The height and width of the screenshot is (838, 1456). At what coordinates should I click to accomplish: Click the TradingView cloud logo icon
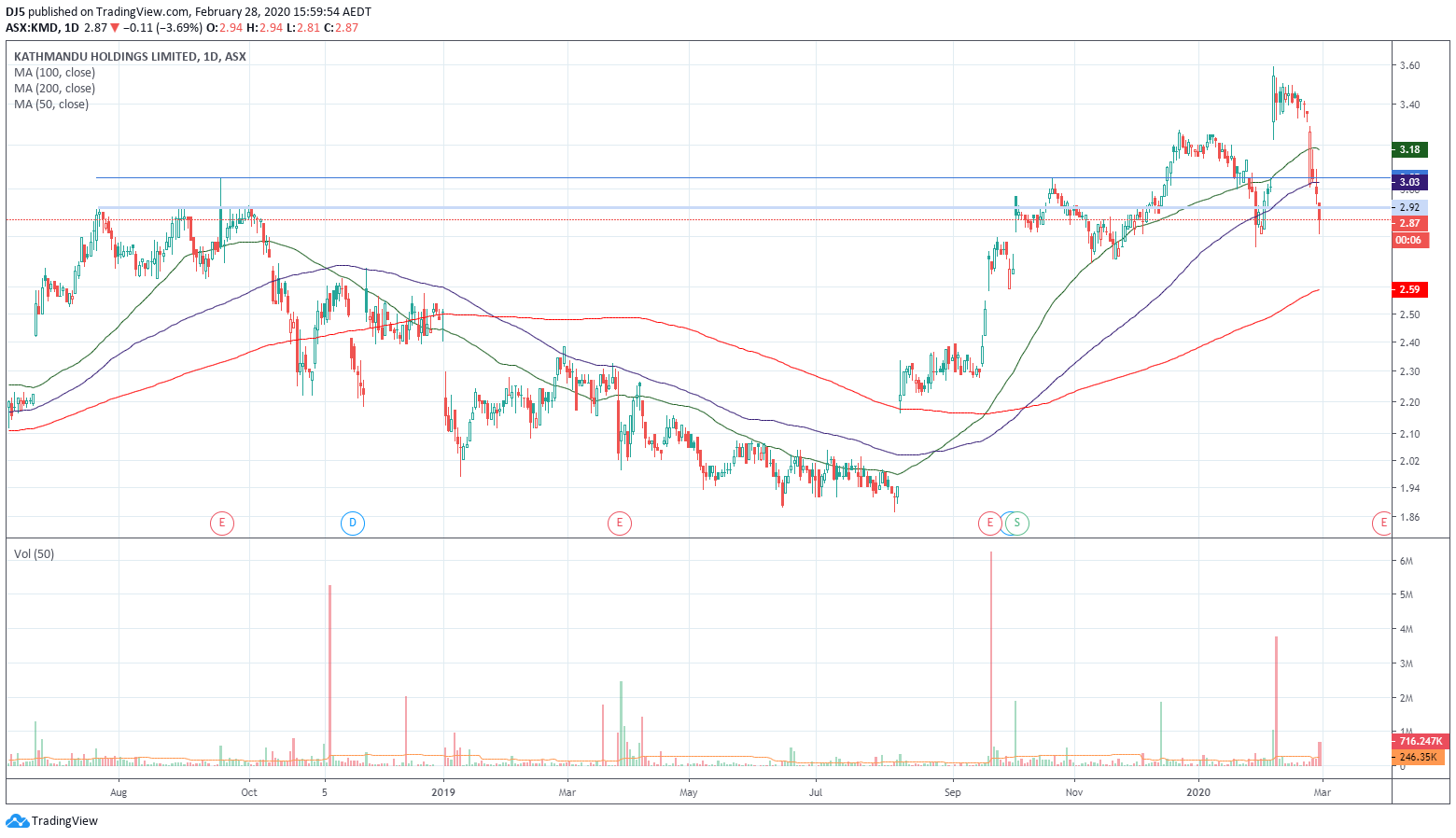pos(17,821)
